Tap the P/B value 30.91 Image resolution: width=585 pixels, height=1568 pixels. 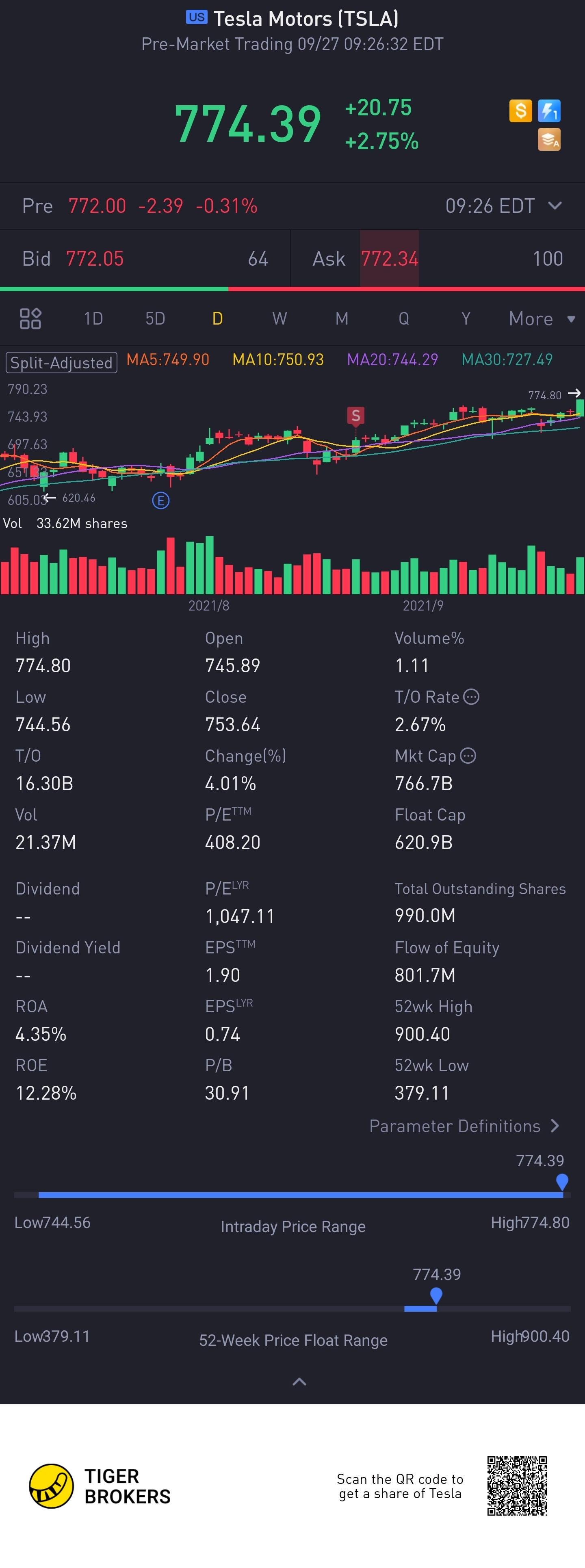(x=227, y=1093)
